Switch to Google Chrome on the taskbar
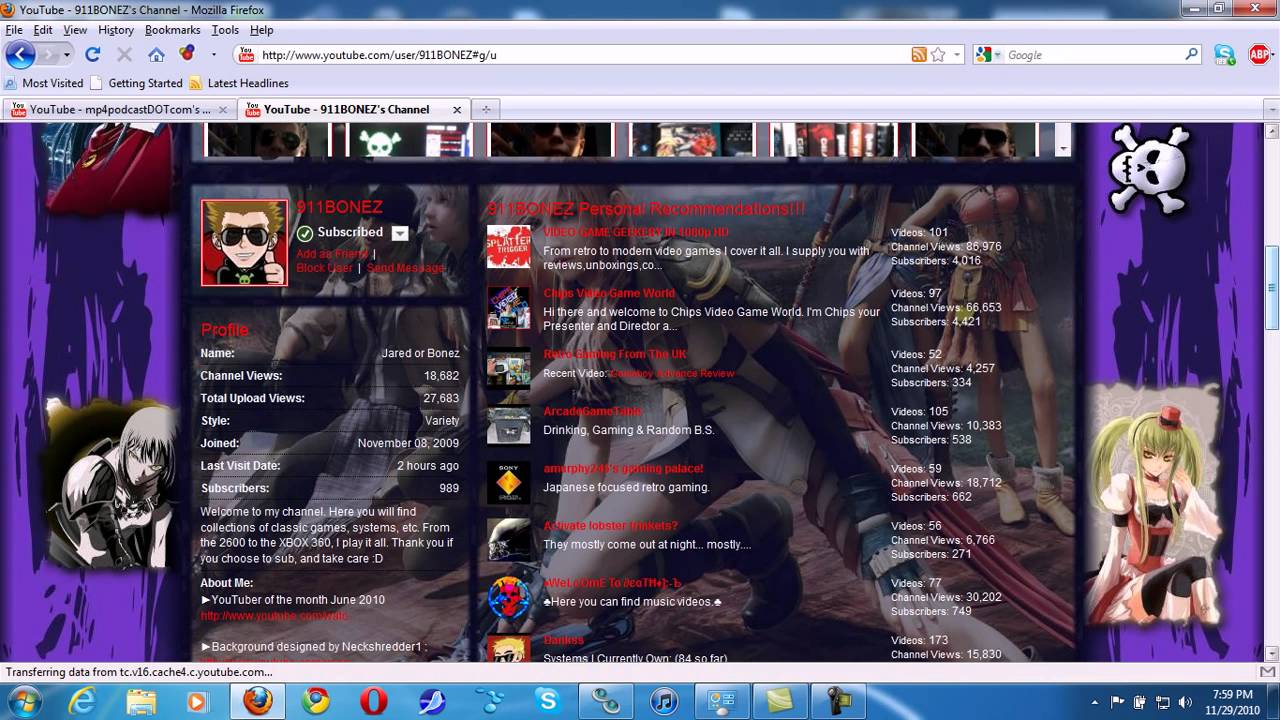Screen dimensions: 1280x720 pos(316,701)
